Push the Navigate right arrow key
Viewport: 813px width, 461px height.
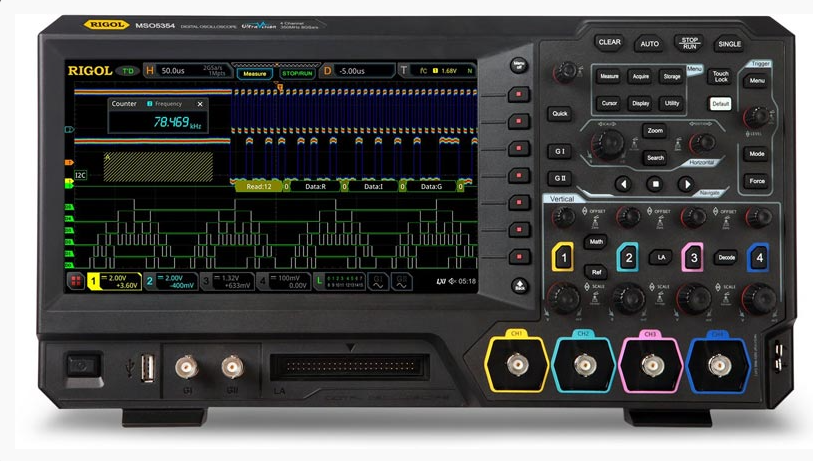coord(686,184)
